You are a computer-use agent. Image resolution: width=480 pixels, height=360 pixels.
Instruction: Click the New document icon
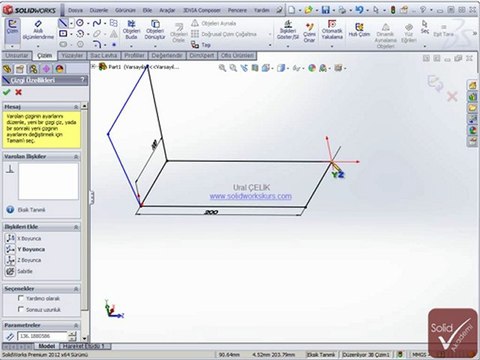tap(292, 10)
